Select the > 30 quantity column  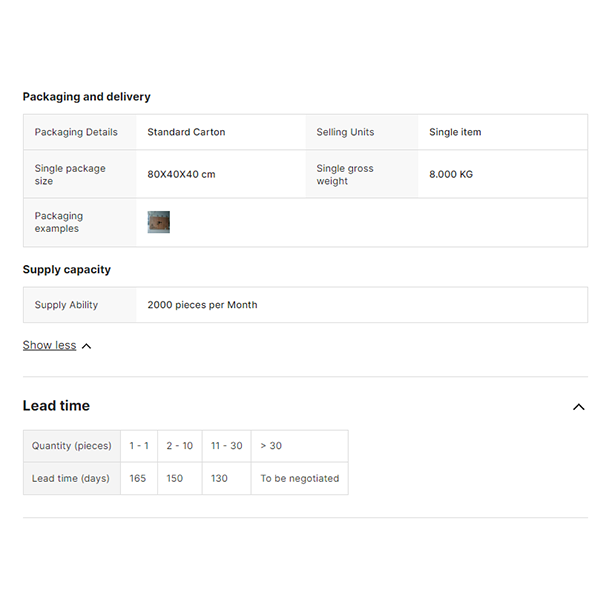pos(271,446)
